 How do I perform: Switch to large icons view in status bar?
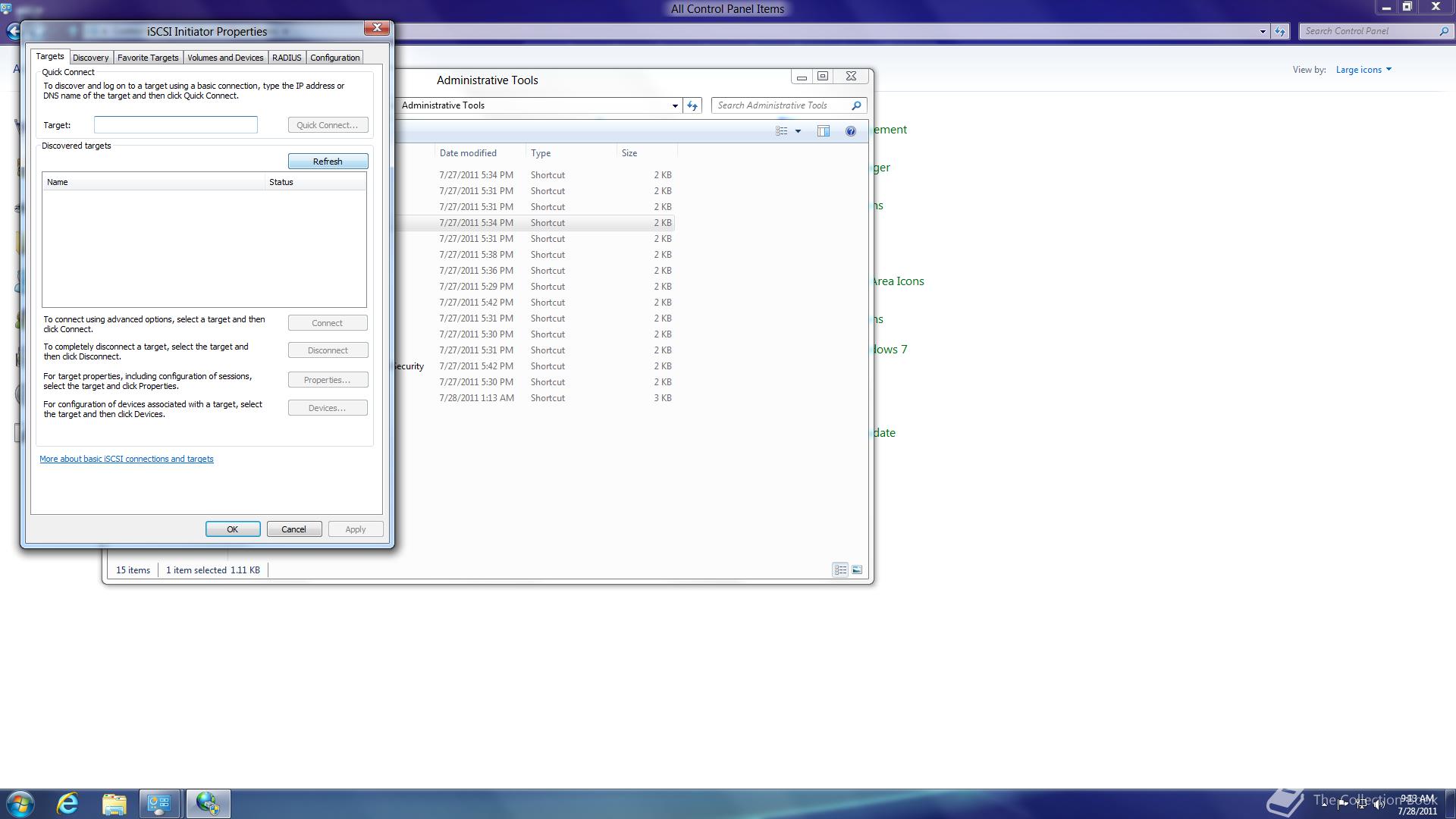click(857, 570)
